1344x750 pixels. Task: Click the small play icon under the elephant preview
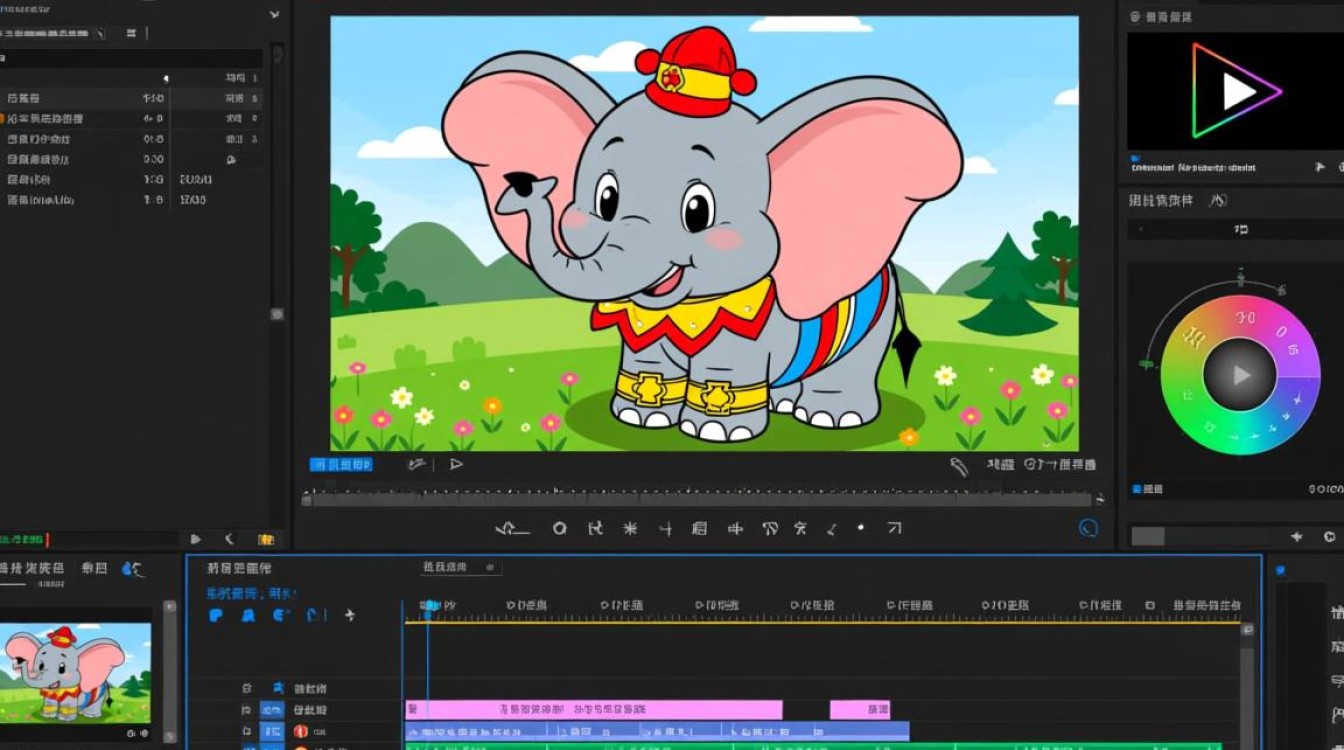click(456, 464)
